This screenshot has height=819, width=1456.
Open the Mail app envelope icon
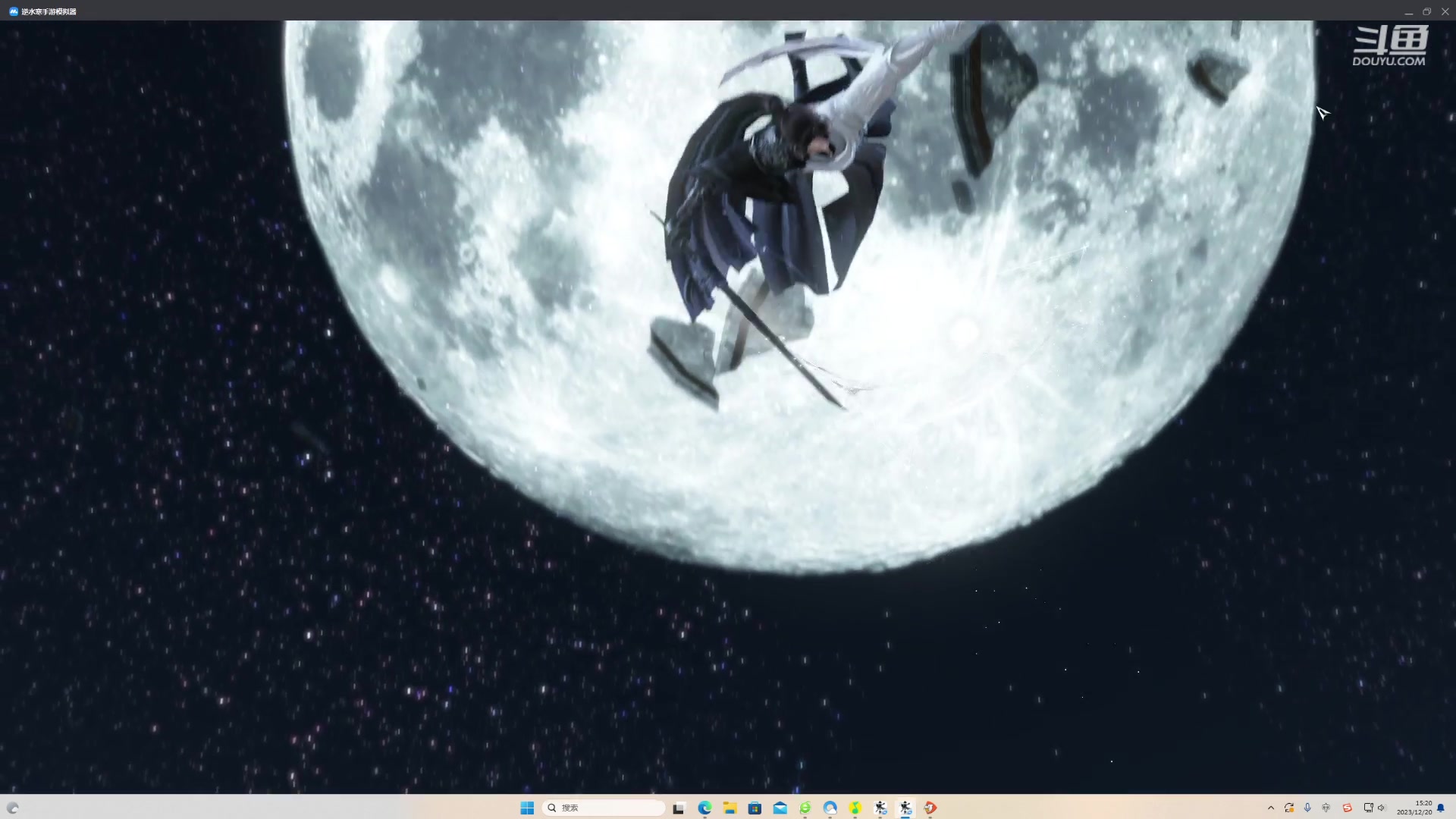pos(780,808)
